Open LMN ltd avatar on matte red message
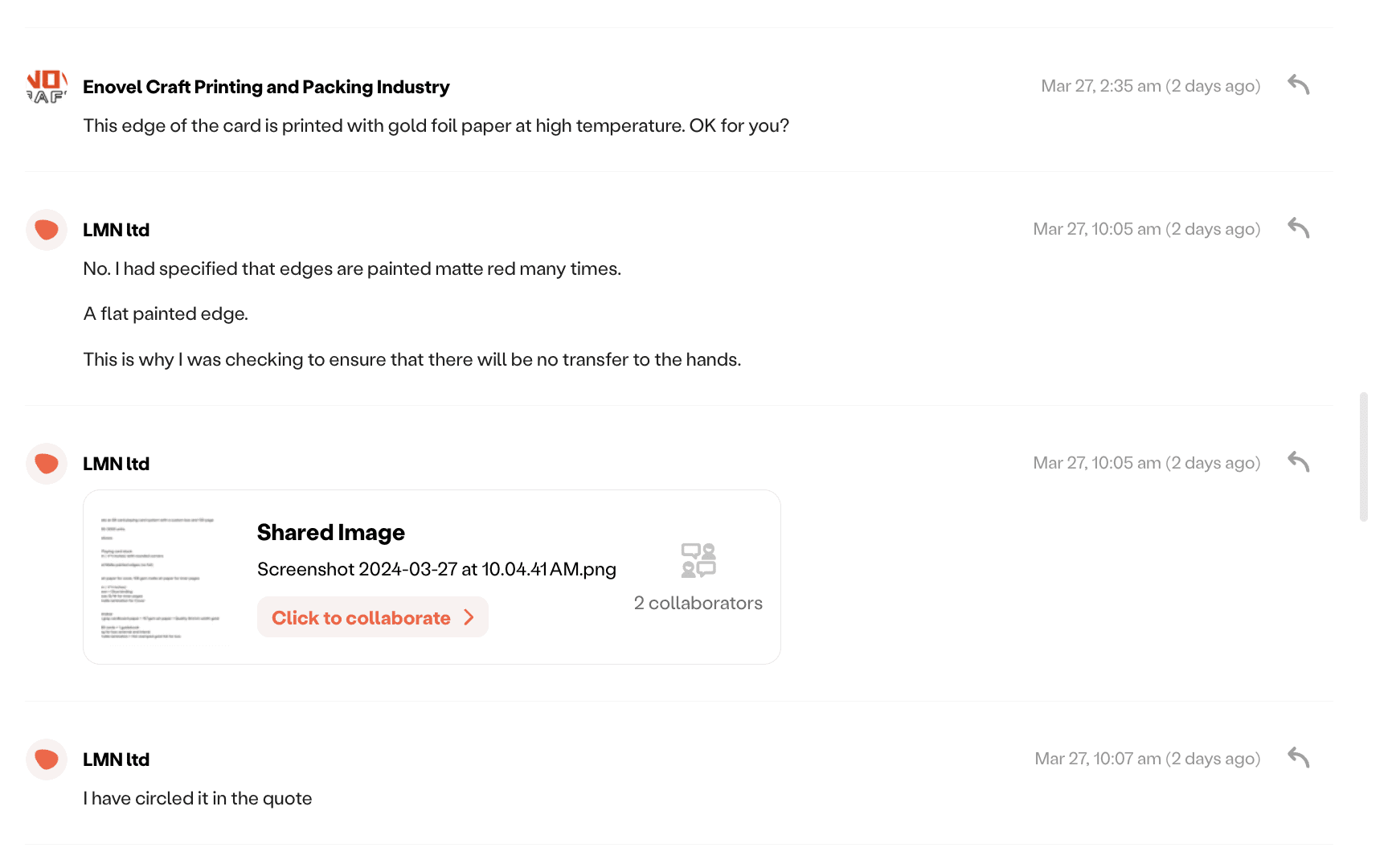Viewport: 1392px width, 868px height. (x=47, y=230)
